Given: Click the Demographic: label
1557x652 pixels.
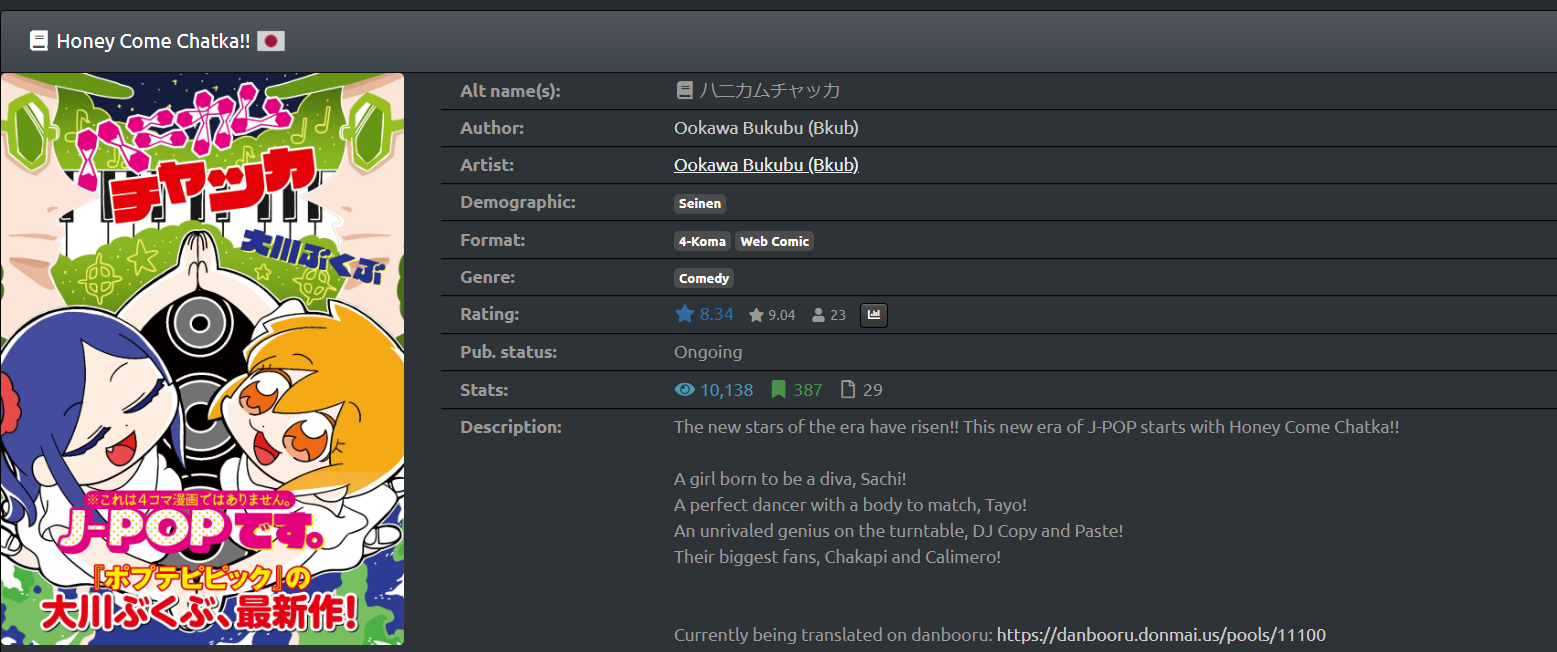Looking at the screenshot, I should tap(518, 203).
